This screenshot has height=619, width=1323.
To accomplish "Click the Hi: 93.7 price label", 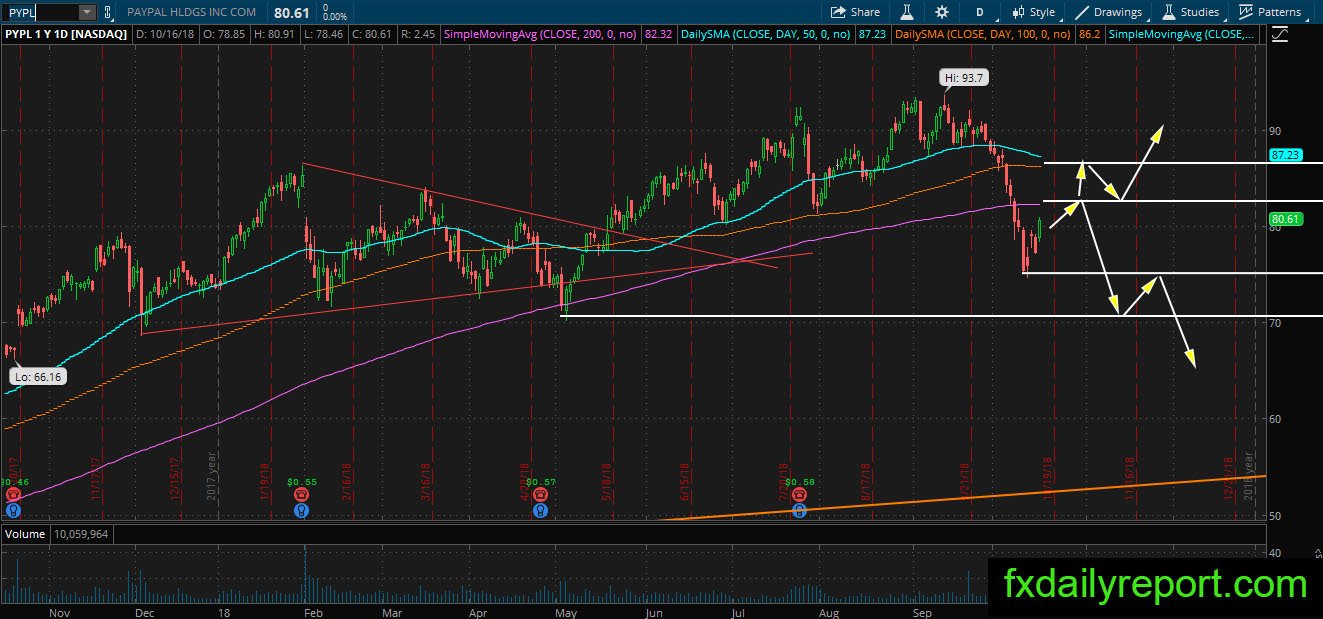I will pos(964,77).
